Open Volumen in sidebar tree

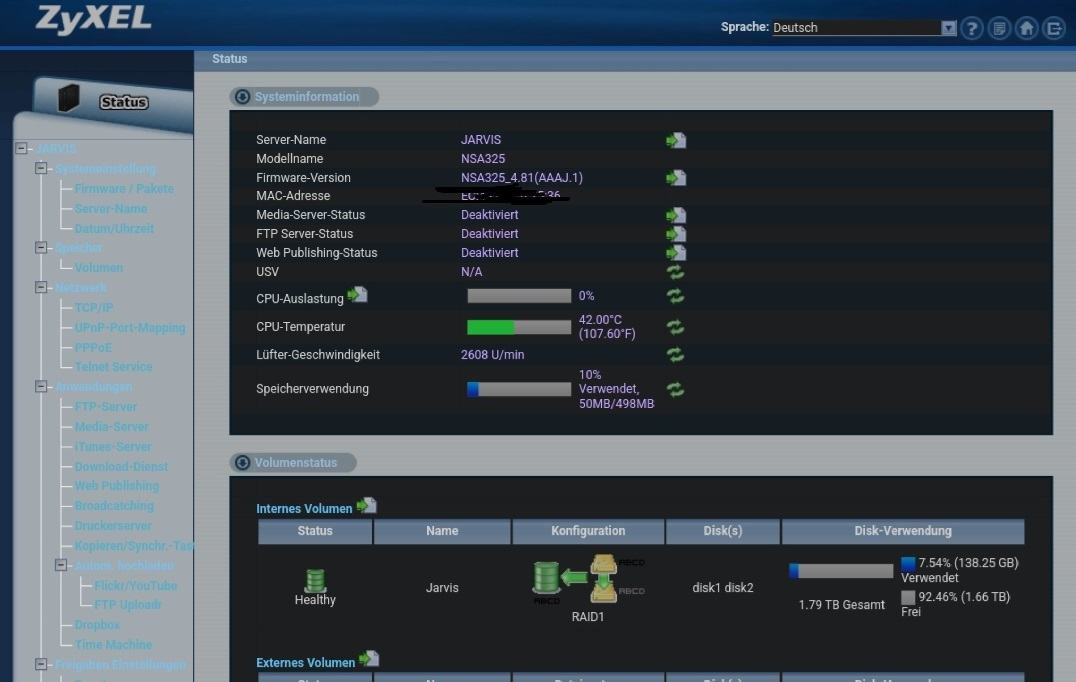[99, 268]
